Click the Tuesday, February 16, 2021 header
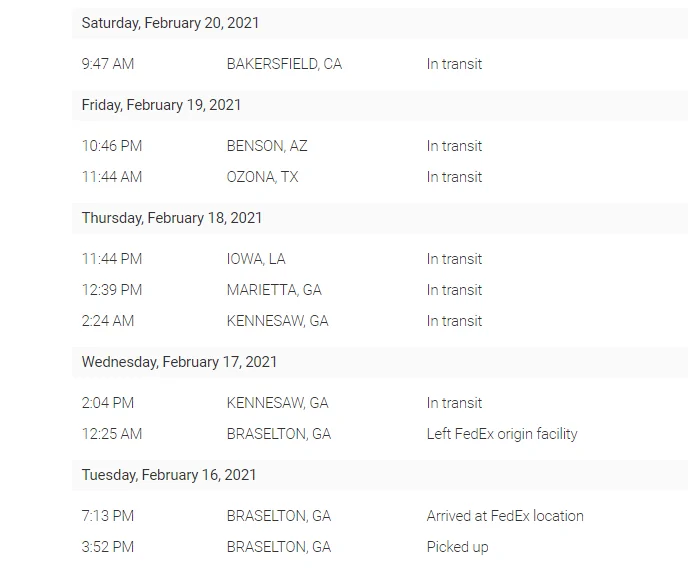Viewport: 688px width, 568px height. (x=168, y=475)
